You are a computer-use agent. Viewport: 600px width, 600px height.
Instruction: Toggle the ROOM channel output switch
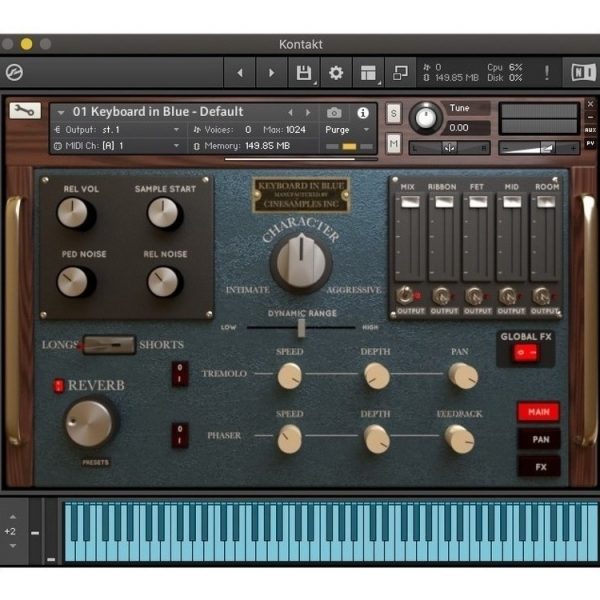(541, 296)
